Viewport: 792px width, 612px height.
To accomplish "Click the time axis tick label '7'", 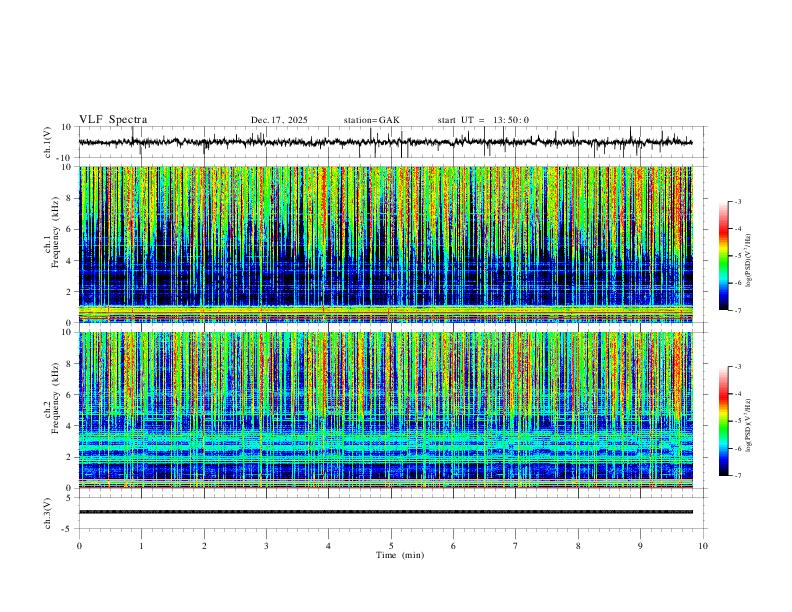I will (x=516, y=546).
